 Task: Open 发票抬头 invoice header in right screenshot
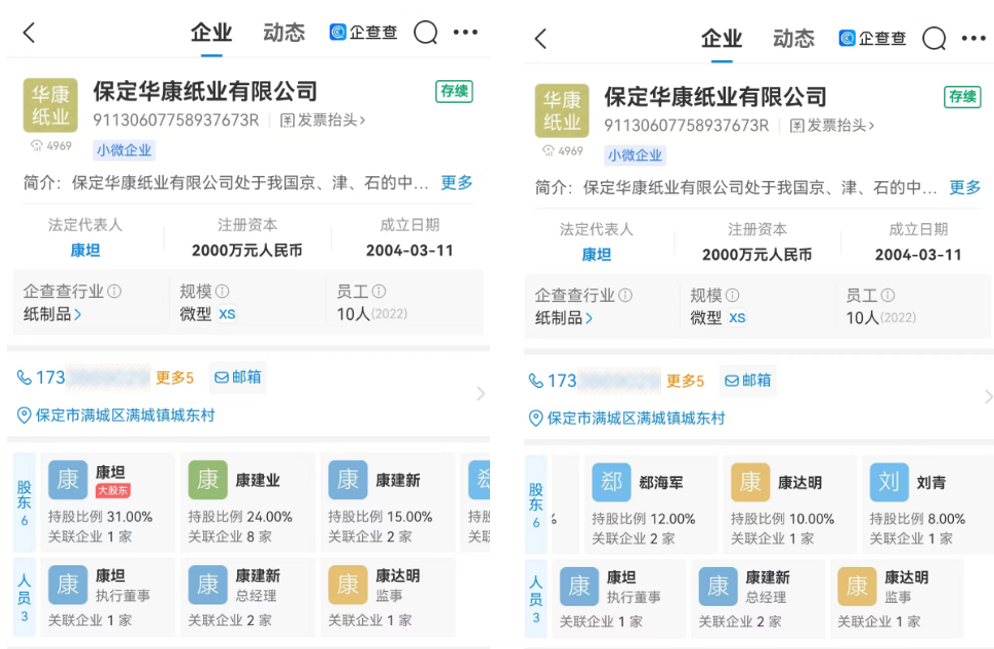(832, 125)
